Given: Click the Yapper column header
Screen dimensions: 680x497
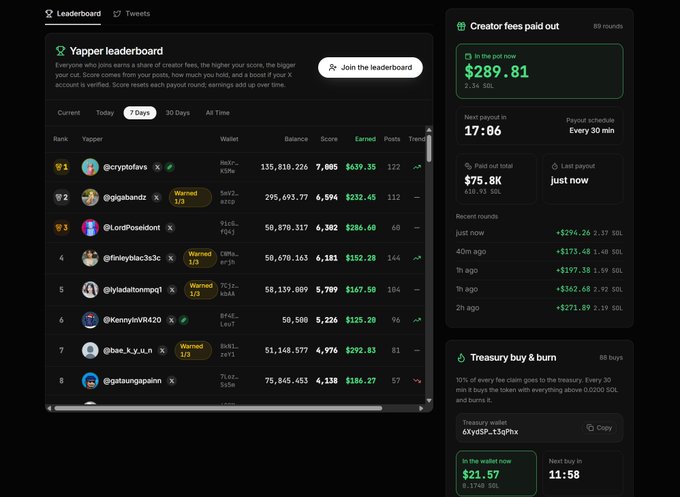Looking at the screenshot, I should (92, 139).
